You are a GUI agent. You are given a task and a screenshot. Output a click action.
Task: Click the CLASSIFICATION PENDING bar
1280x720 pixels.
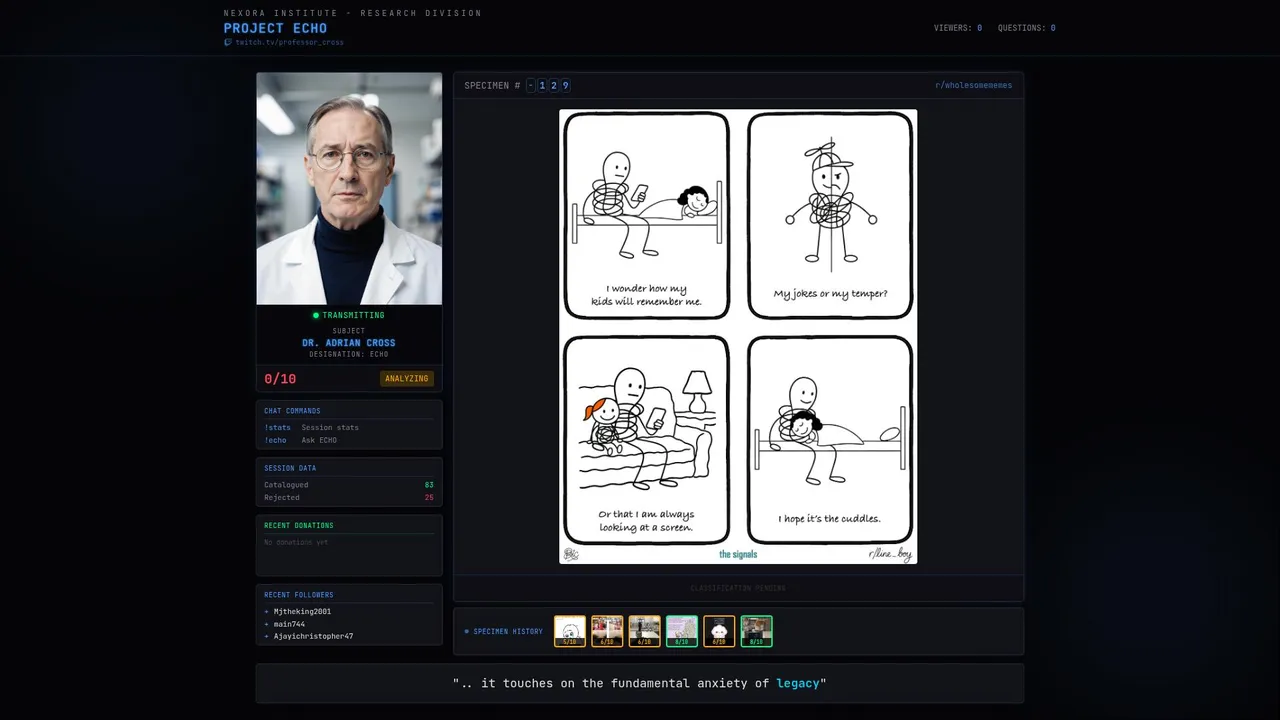(738, 588)
